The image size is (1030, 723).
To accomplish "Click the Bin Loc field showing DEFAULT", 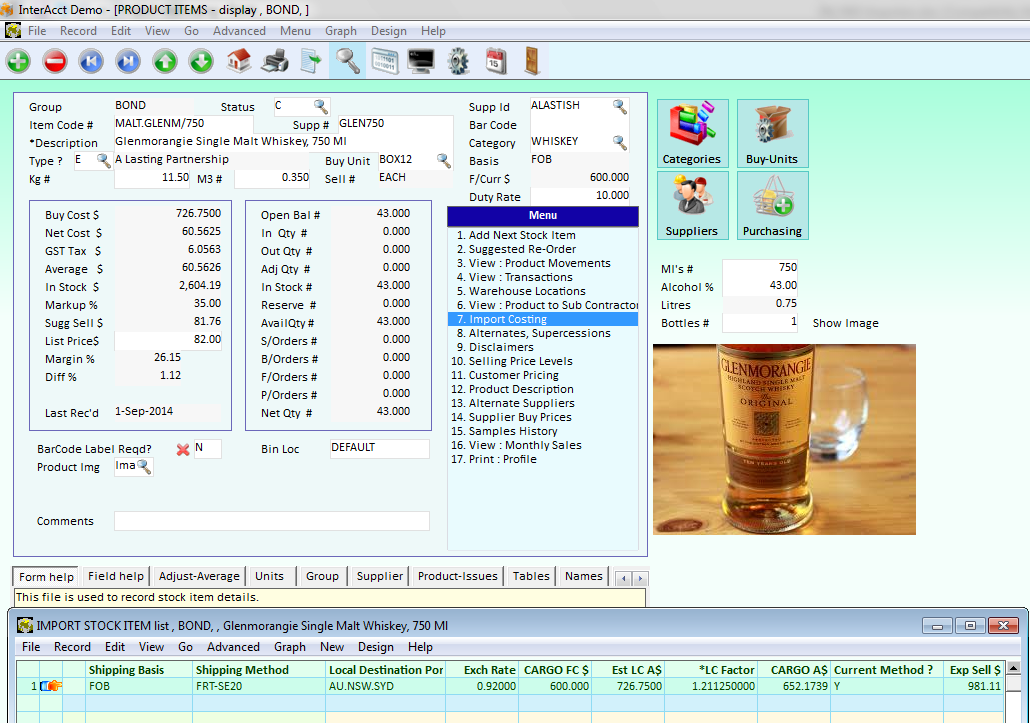I will point(380,448).
